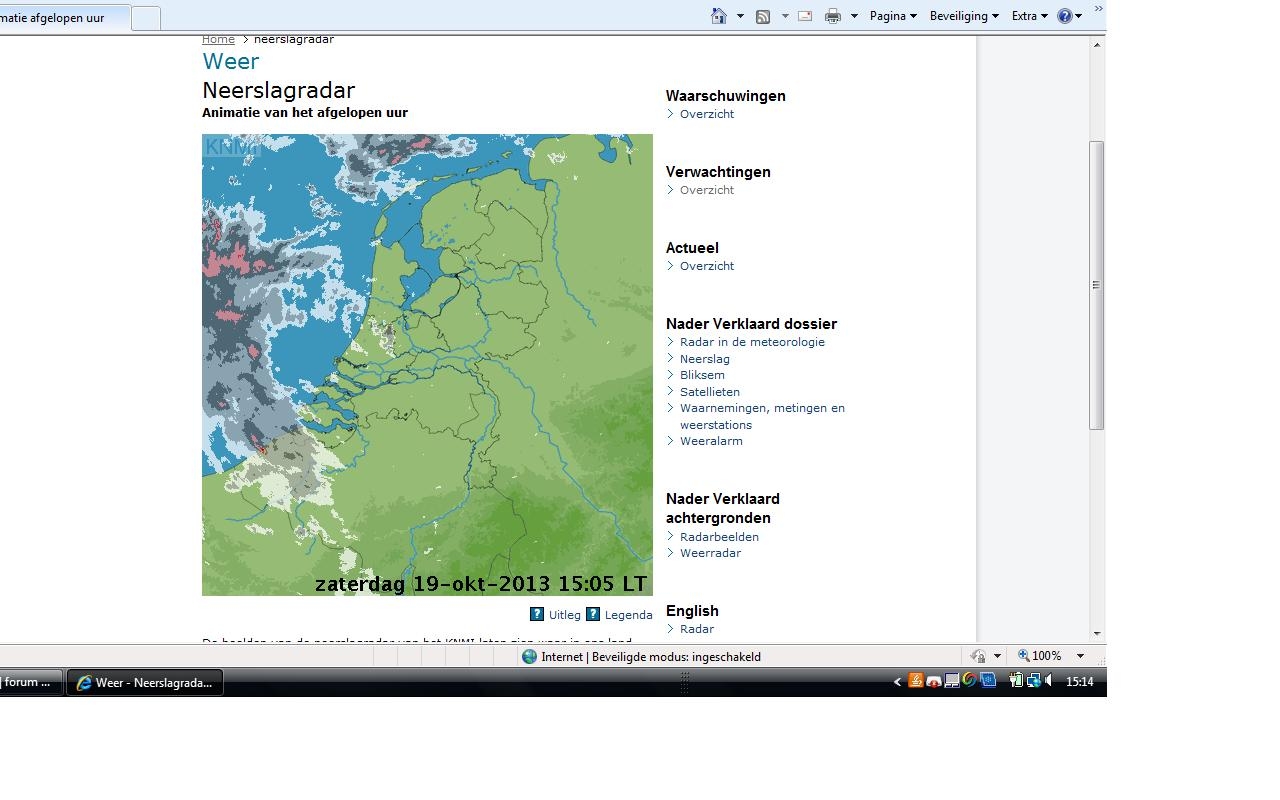Follow the Bliksem link
The image size is (1280, 800).
pos(702,375)
